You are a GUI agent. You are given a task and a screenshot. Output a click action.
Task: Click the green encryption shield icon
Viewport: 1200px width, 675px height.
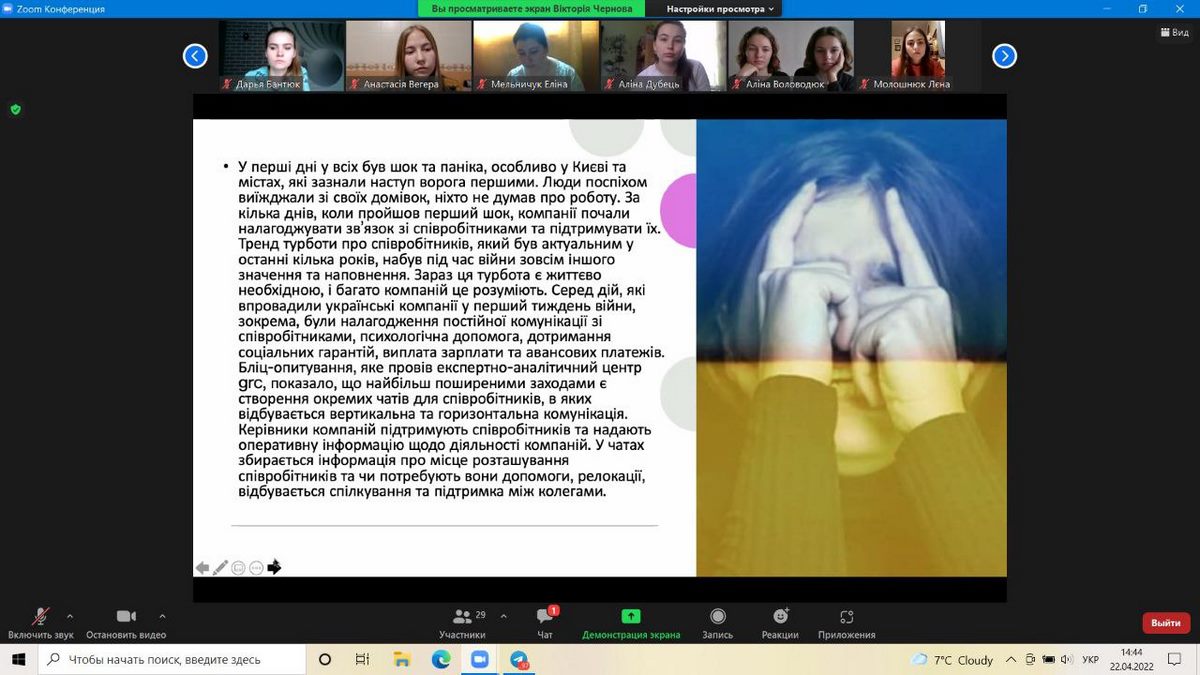coord(15,109)
